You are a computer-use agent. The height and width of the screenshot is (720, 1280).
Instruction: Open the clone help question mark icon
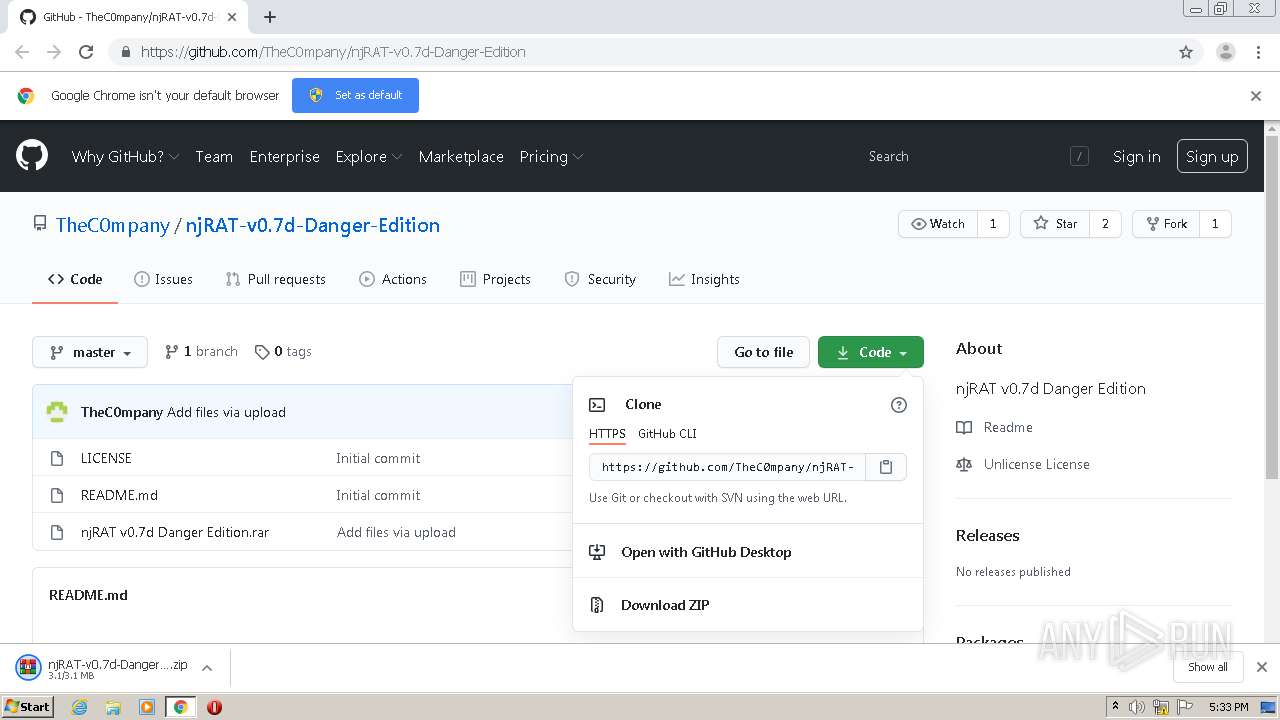click(898, 405)
